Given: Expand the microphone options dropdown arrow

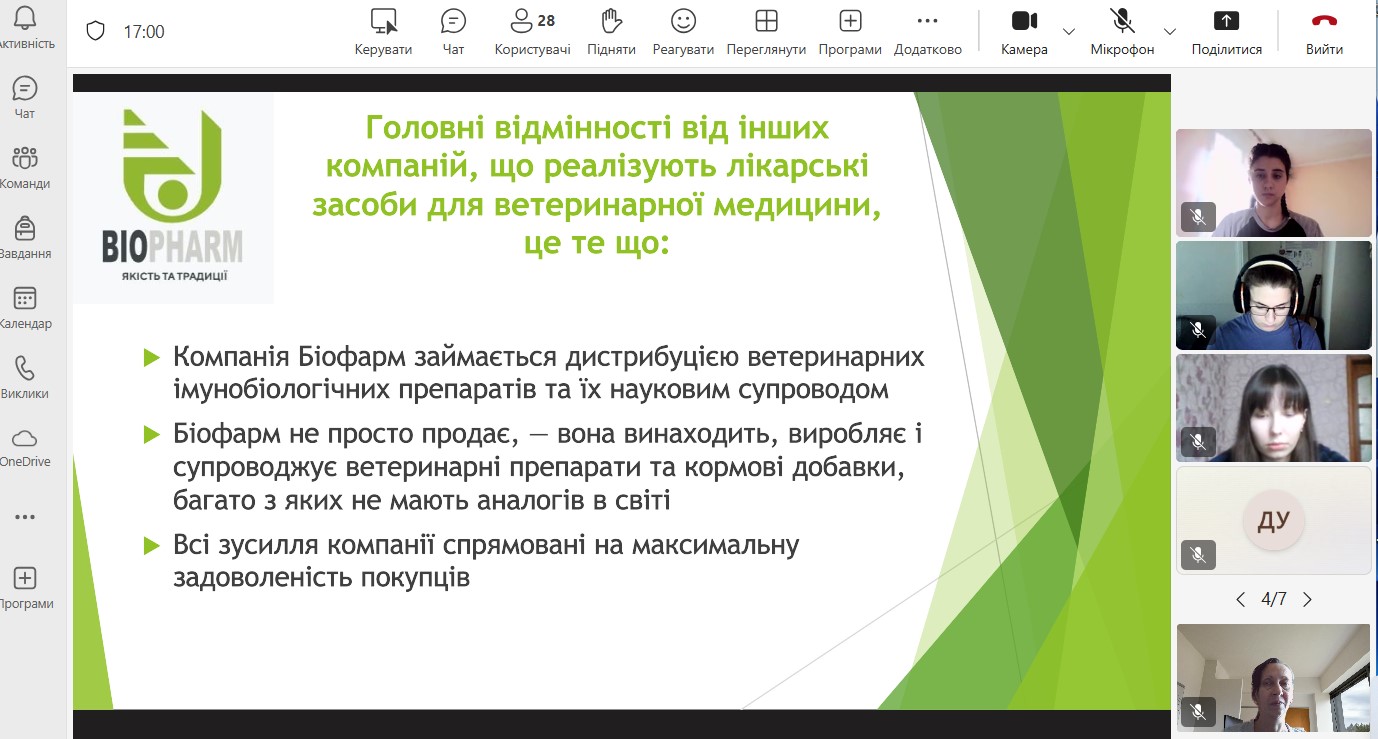Looking at the screenshot, I should tap(1169, 31).
